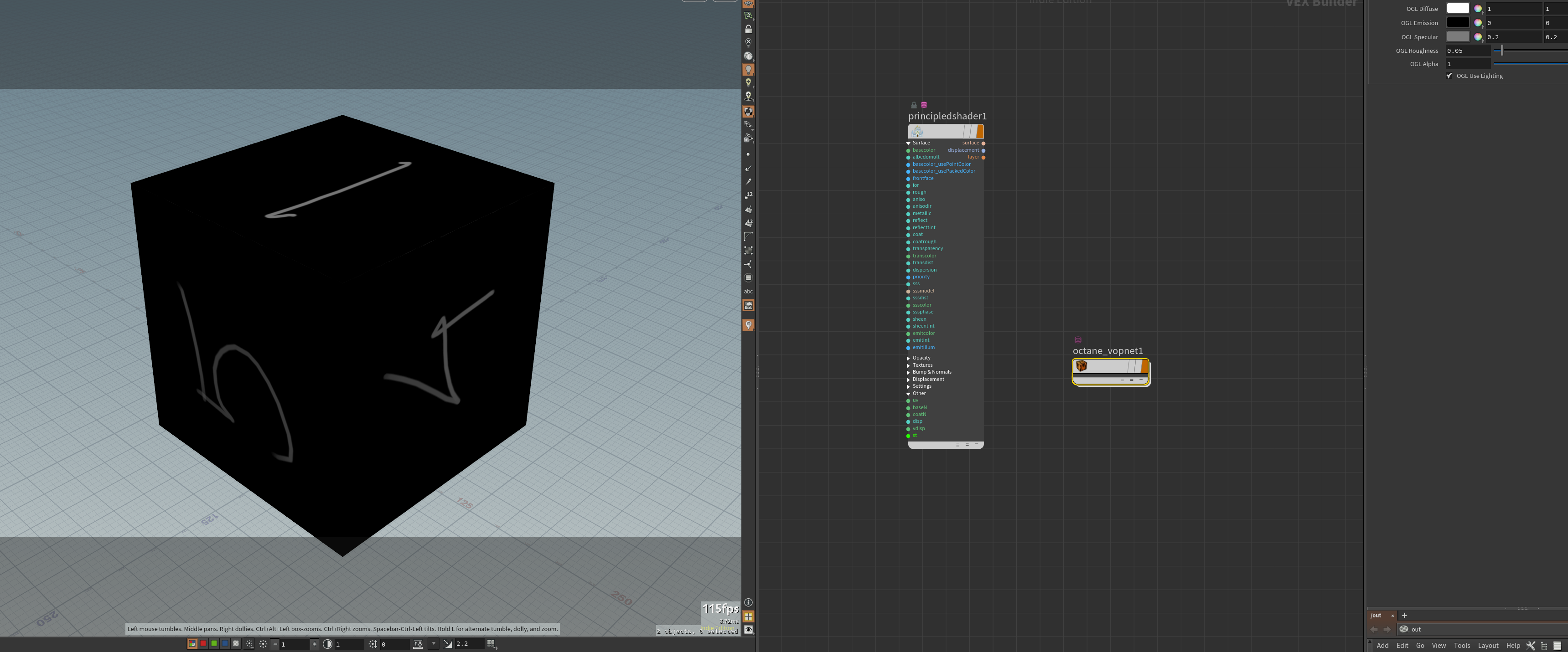This screenshot has width=1568, height=652.
Task: Click the octane_vopnet1 node icon
Action: (1081, 365)
